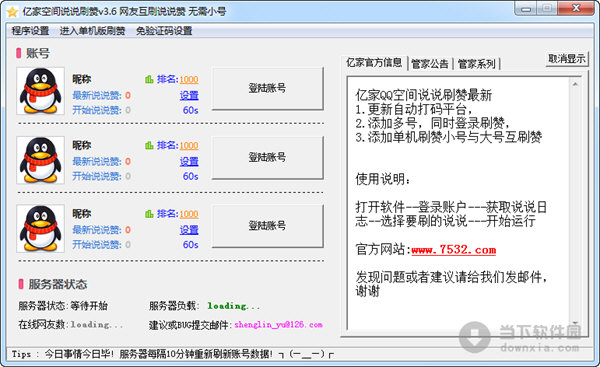Switch to the 管家公告 tab
This screenshot has height=367, width=600.
(x=429, y=64)
